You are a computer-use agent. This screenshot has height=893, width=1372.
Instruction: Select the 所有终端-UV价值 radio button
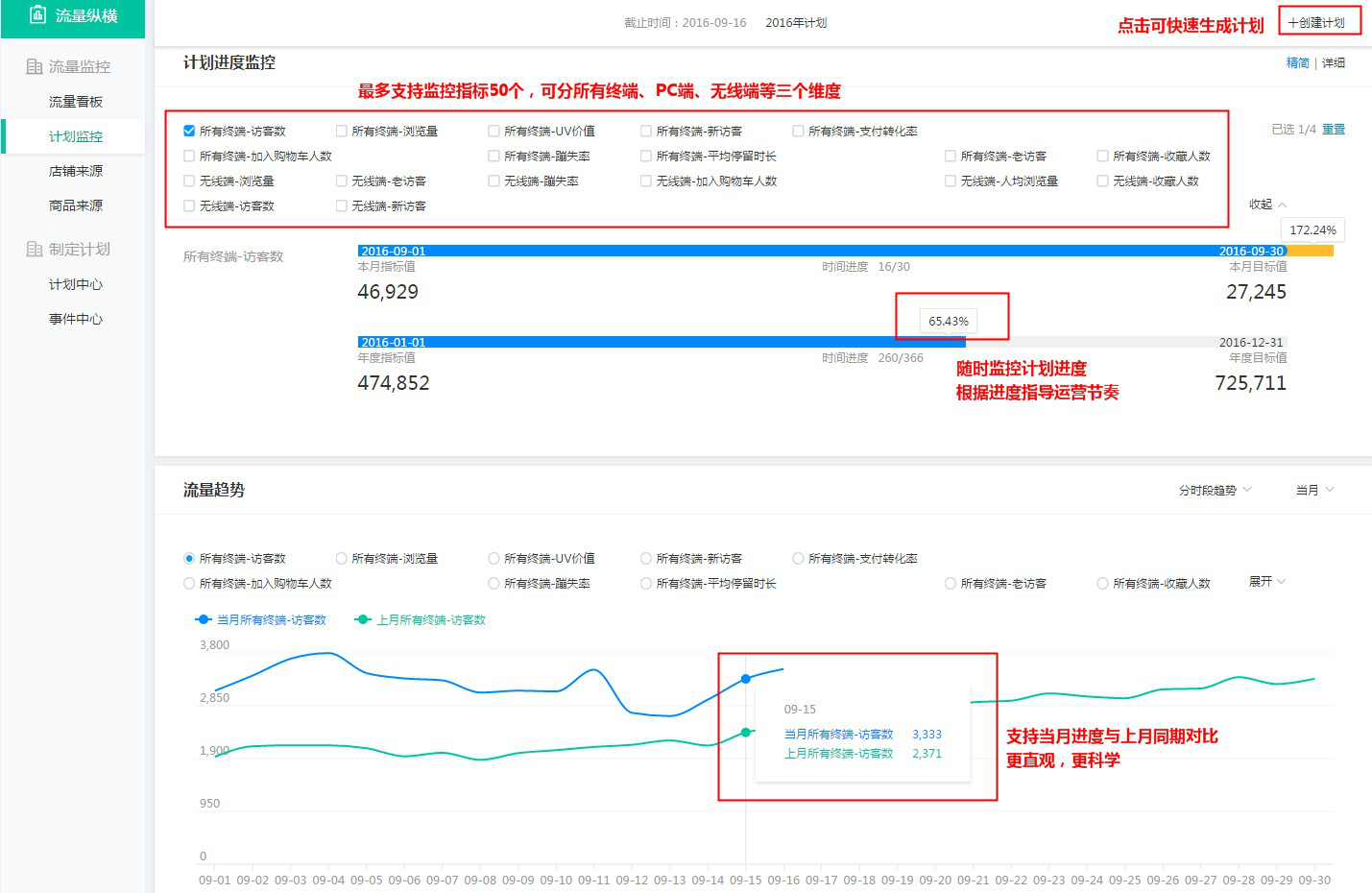point(493,558)
